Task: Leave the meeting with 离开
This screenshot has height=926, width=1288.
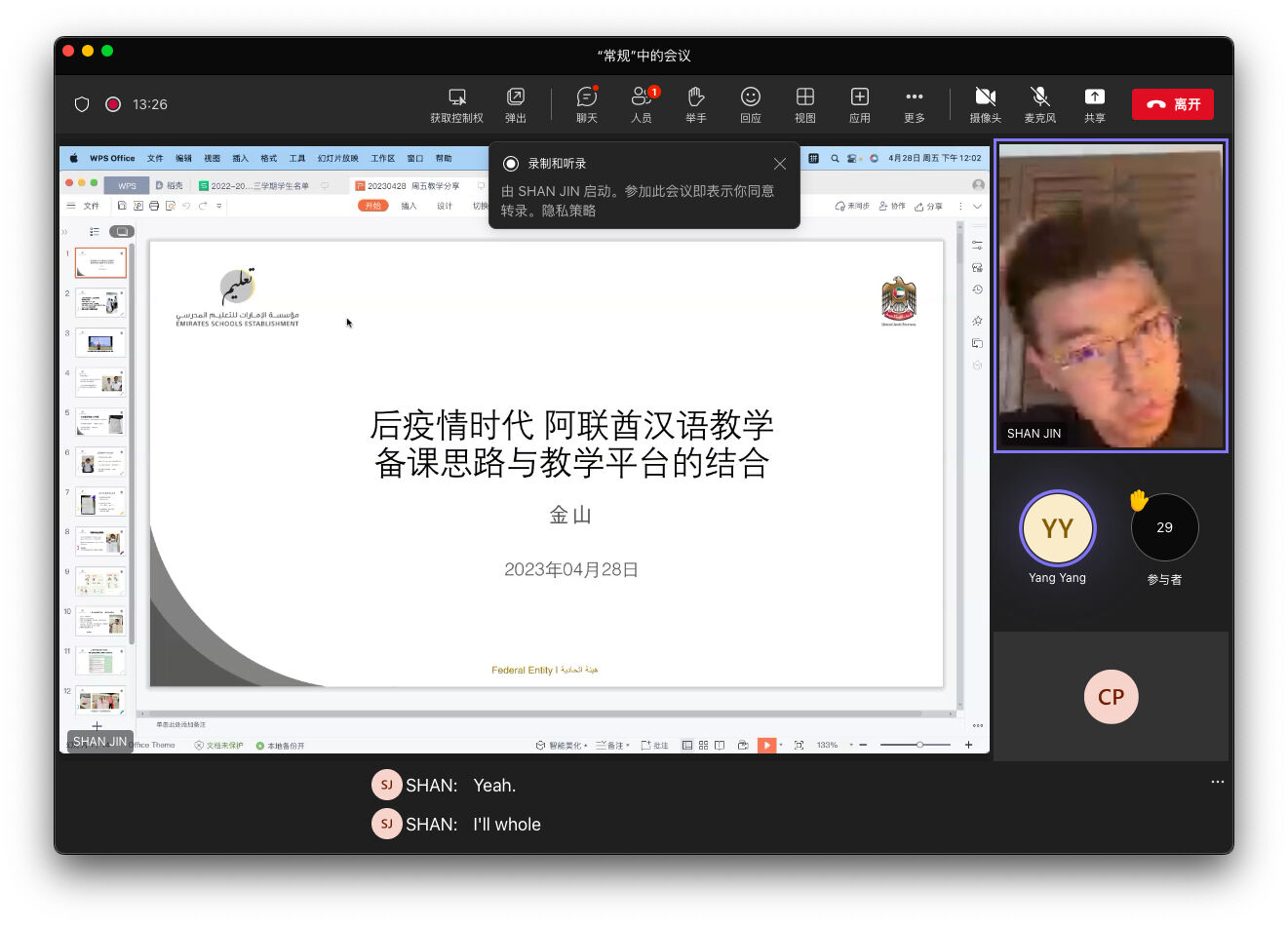Action: (x=1172, y=104)
